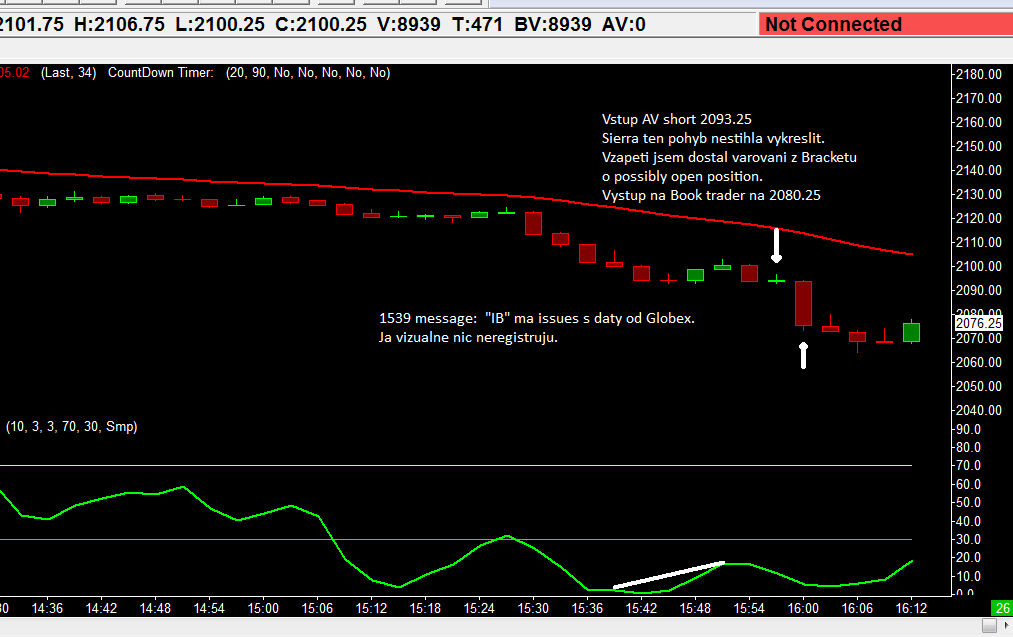Click the orange 30 oversold line
The image size is (1013, 637).
(x=455, y=539)
